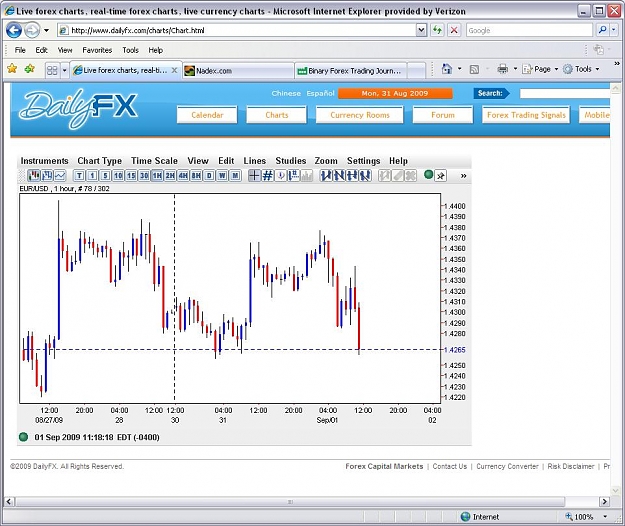Screen dimensions: 625x526
Task: Select the 4H time scale button
Action: click(x=183, y=176)
